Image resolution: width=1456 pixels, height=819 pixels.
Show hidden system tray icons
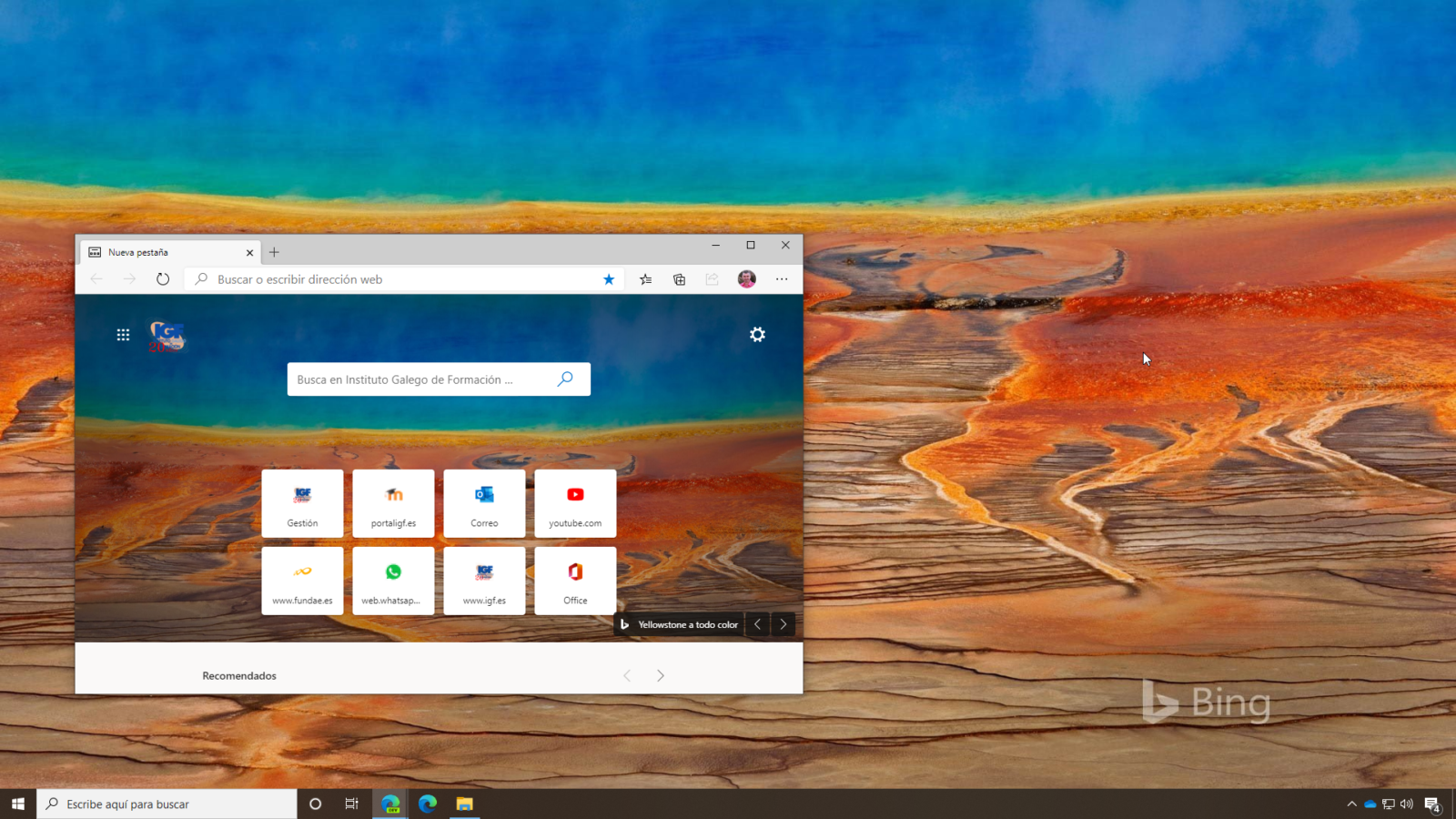[1351, 804]
